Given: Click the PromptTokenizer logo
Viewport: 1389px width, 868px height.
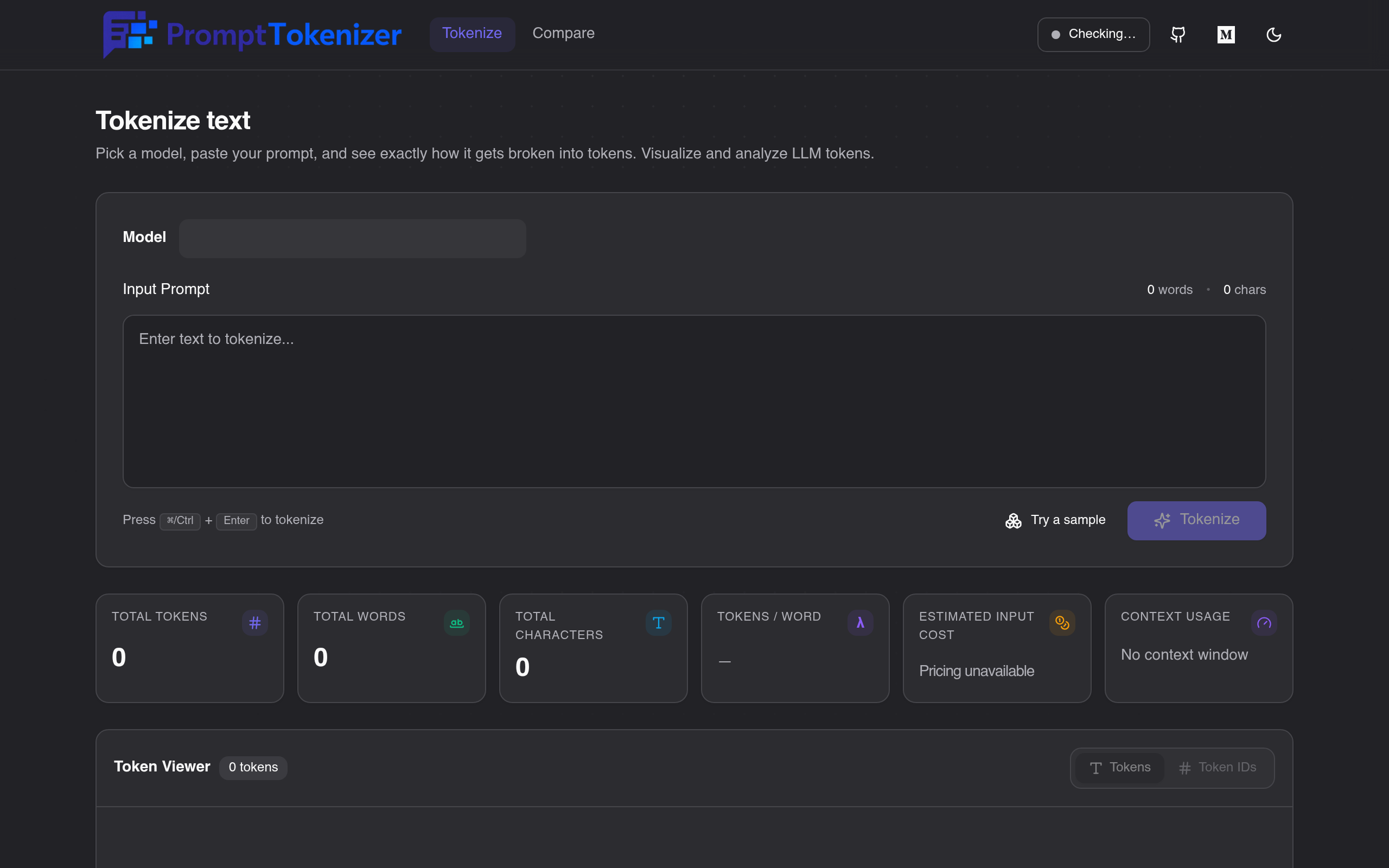Looking at the screenshot, I should [252, 34].
